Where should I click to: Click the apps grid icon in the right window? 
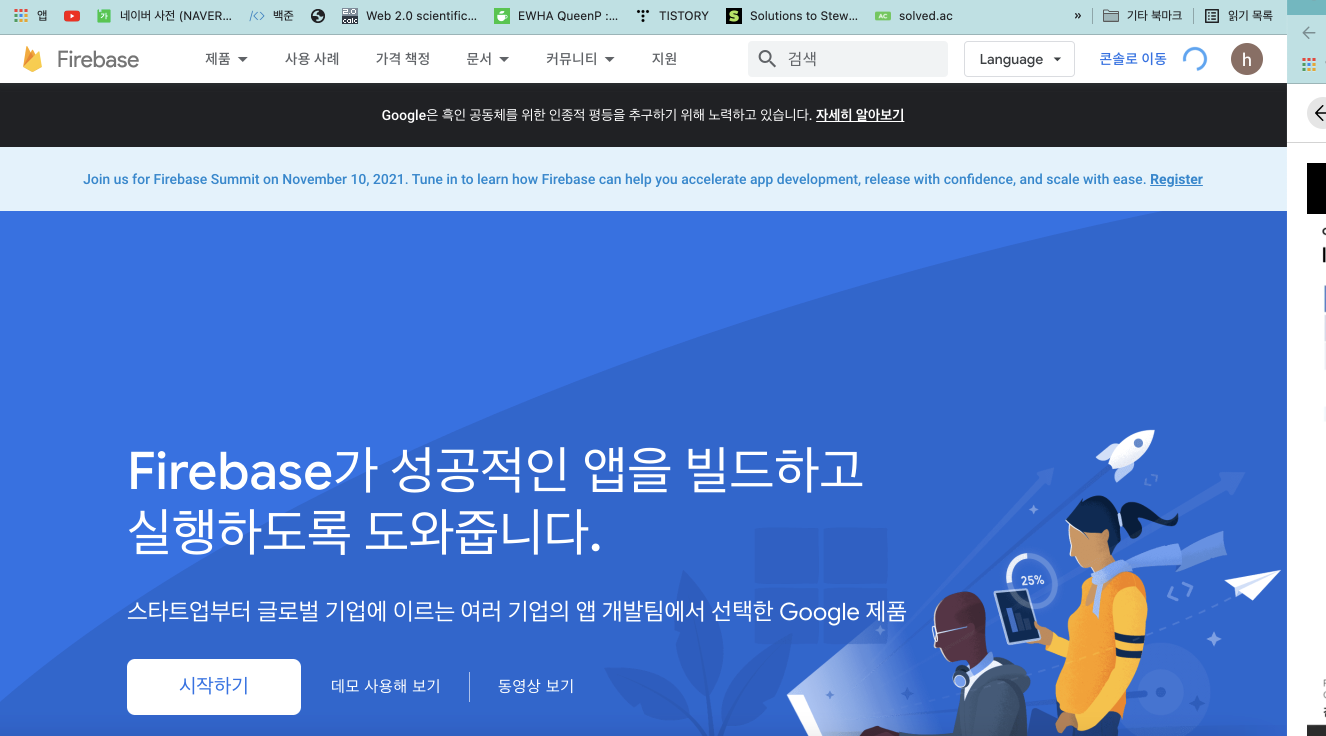1309,65
